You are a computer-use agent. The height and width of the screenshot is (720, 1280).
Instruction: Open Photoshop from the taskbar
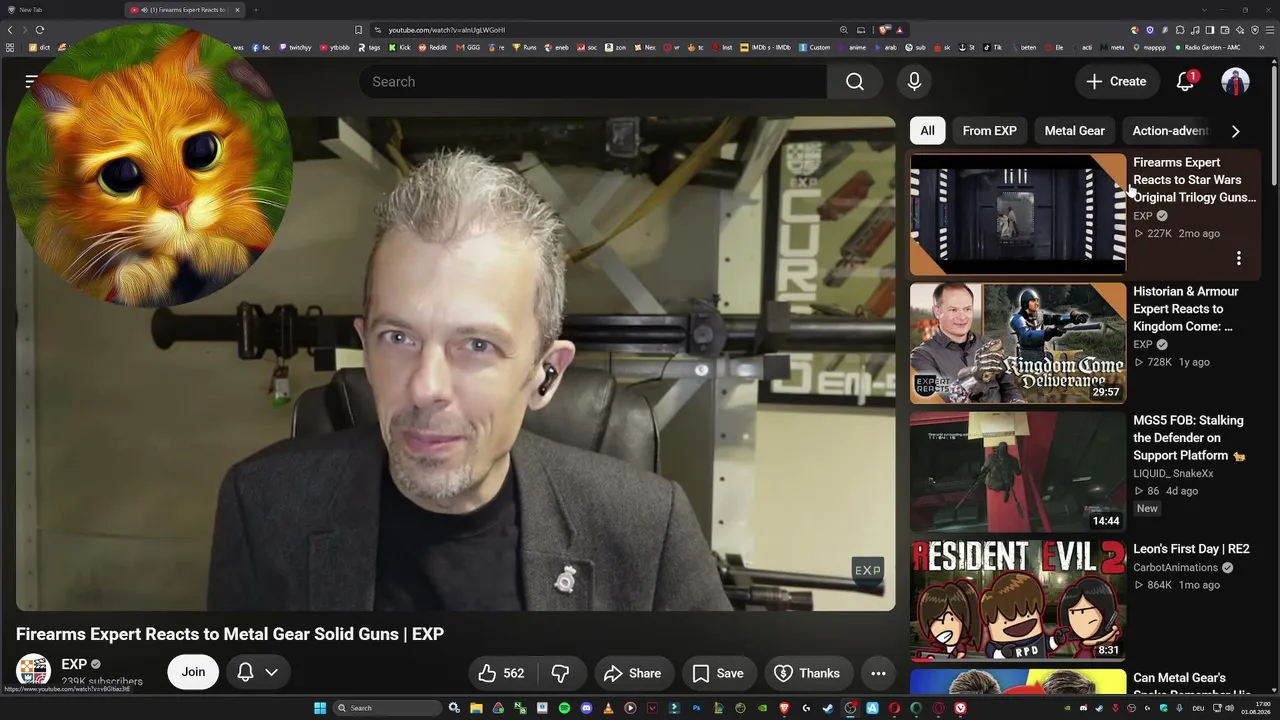click(x=696, y=708)
